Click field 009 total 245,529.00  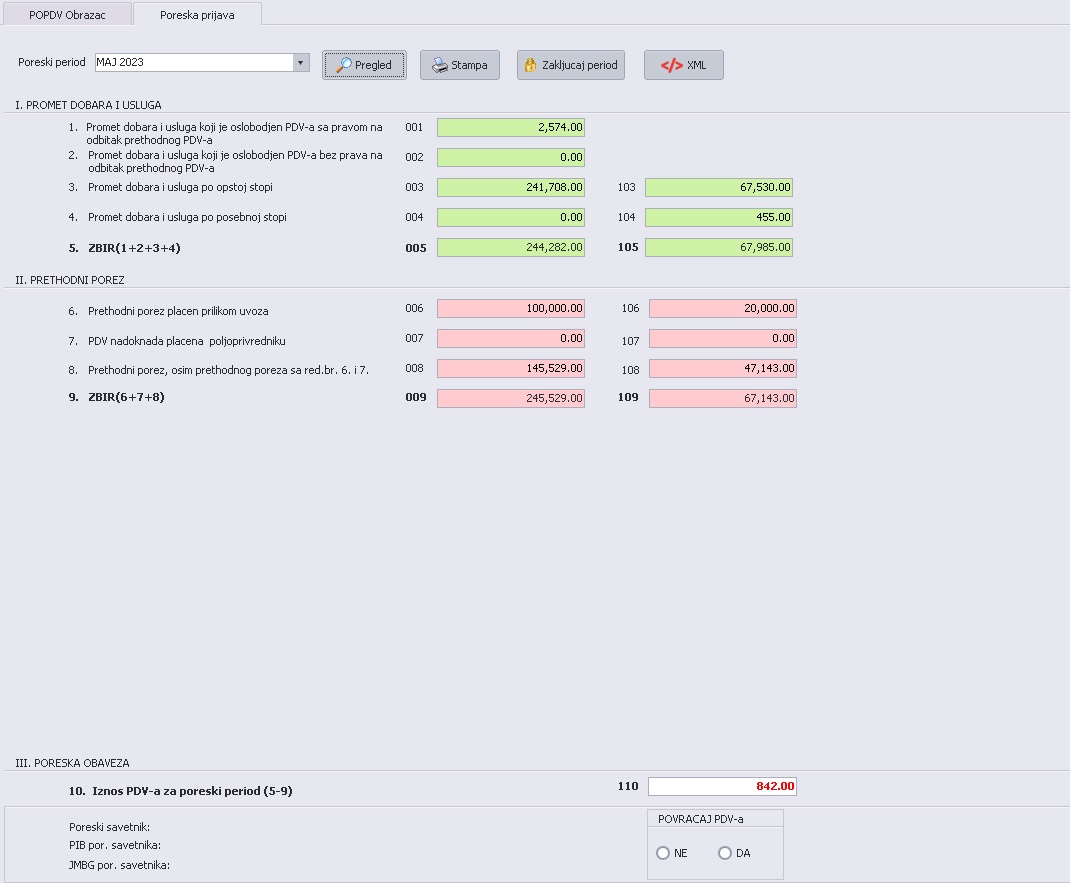point(511,398)
